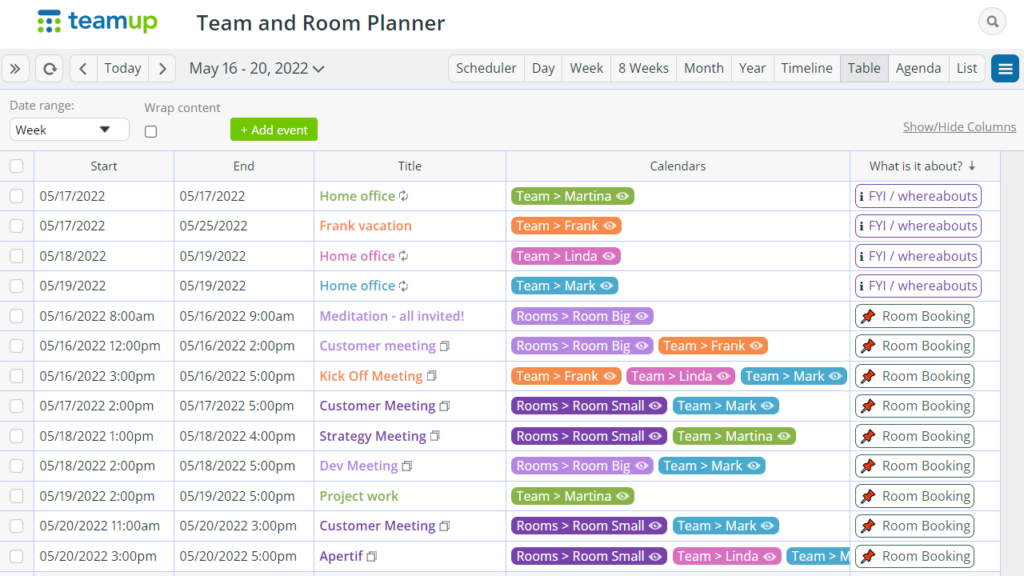Switch to the Agenda view tab
Screen dimensions: 1024x576
pyautogui.click(x=917, y=68)
